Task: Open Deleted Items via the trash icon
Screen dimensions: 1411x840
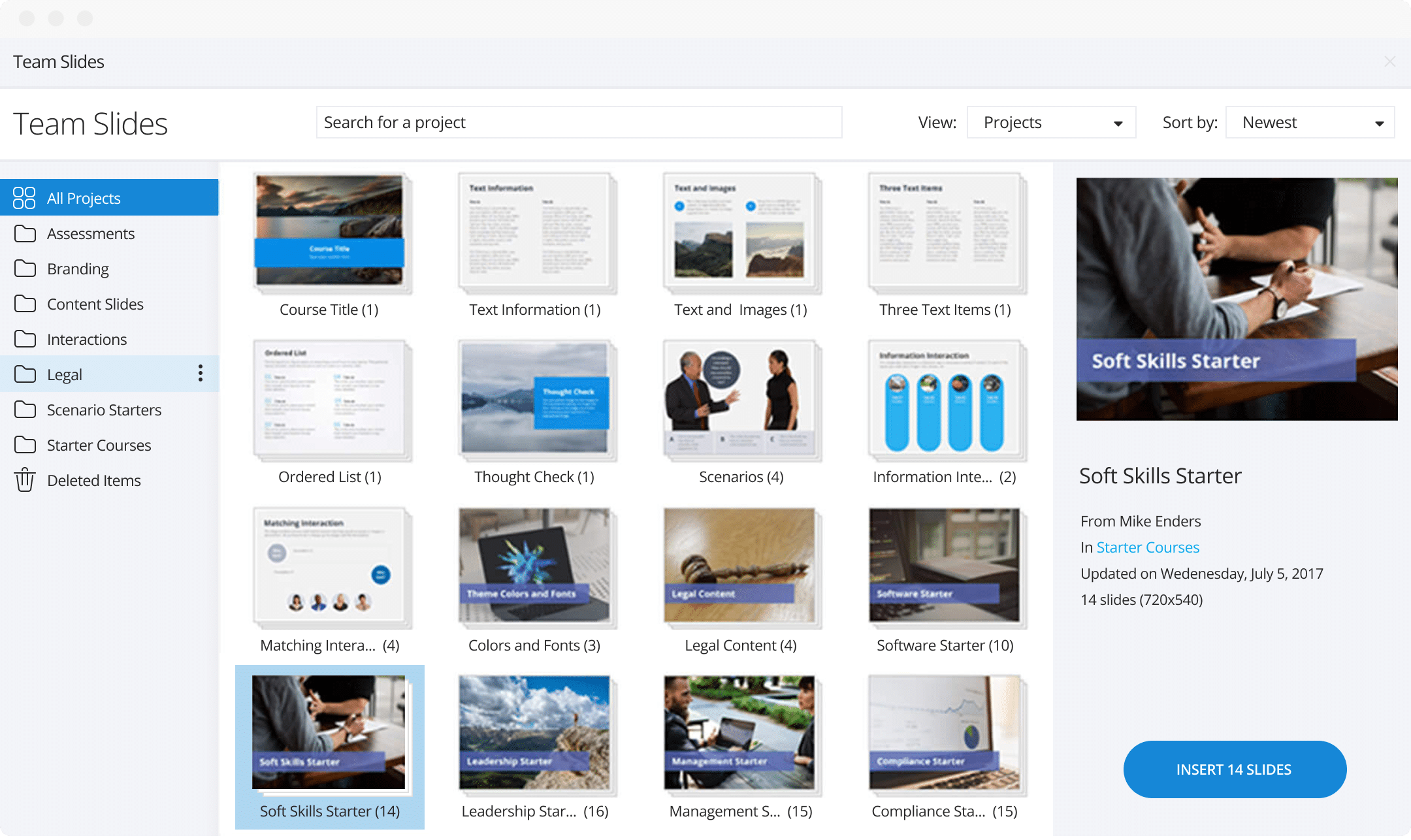Action: tap(25, 480)
